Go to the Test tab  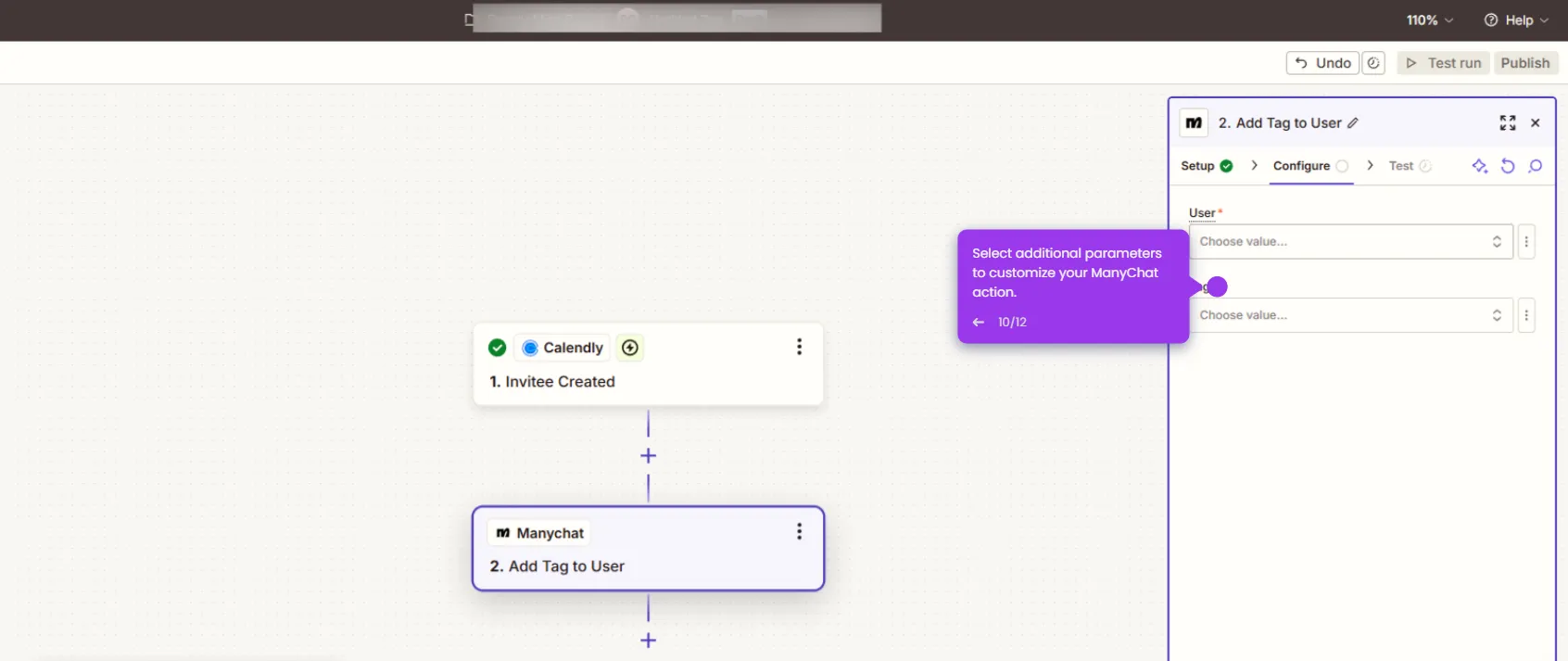1410,166
